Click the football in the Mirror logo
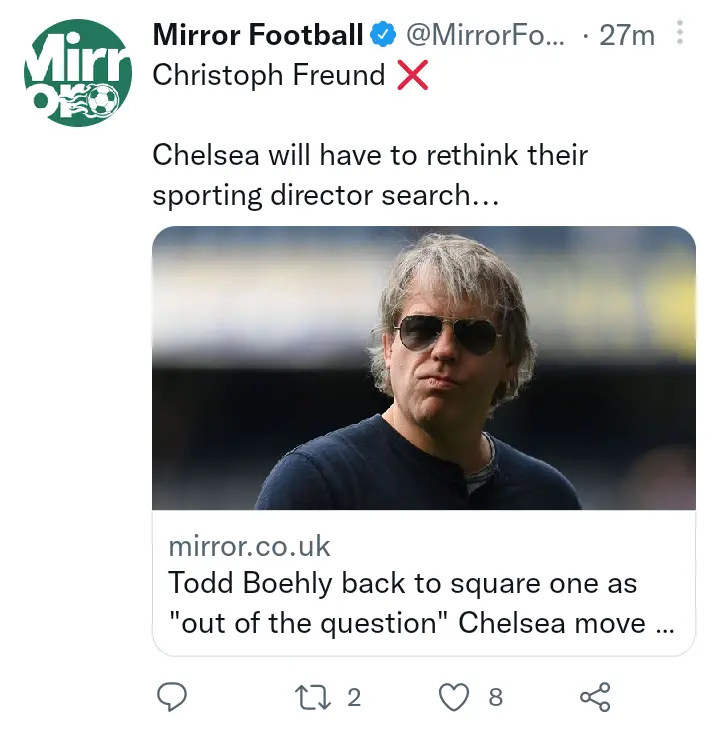This screenshot has width=720, height=733. [103, 99]
